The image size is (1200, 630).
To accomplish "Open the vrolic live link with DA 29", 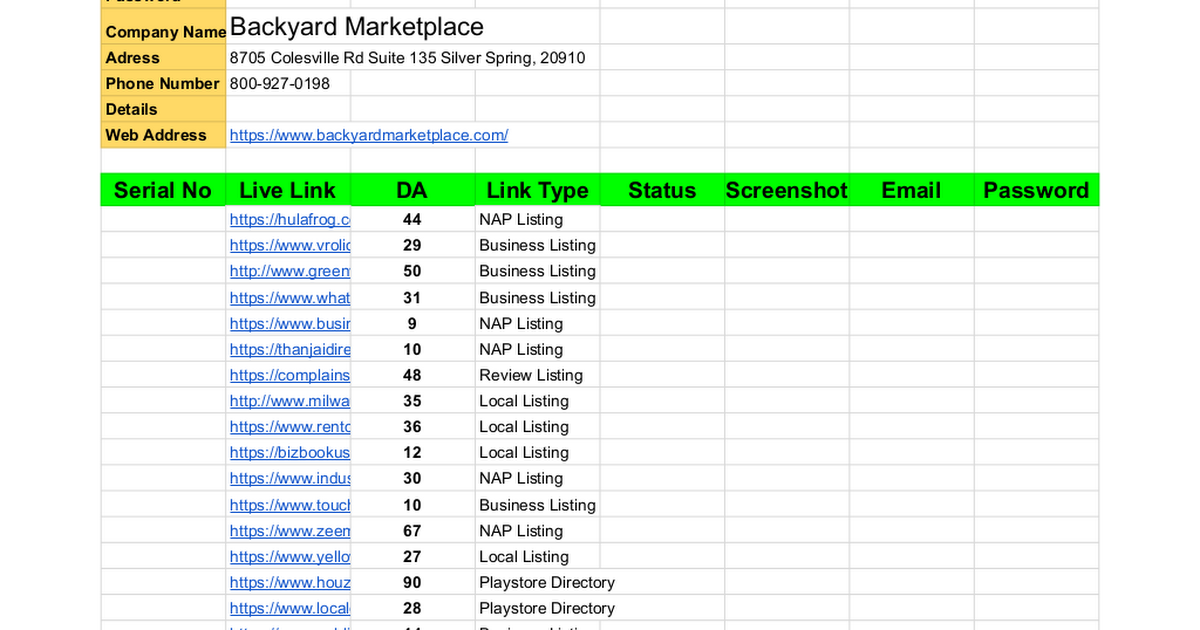I will click(290, 245).
